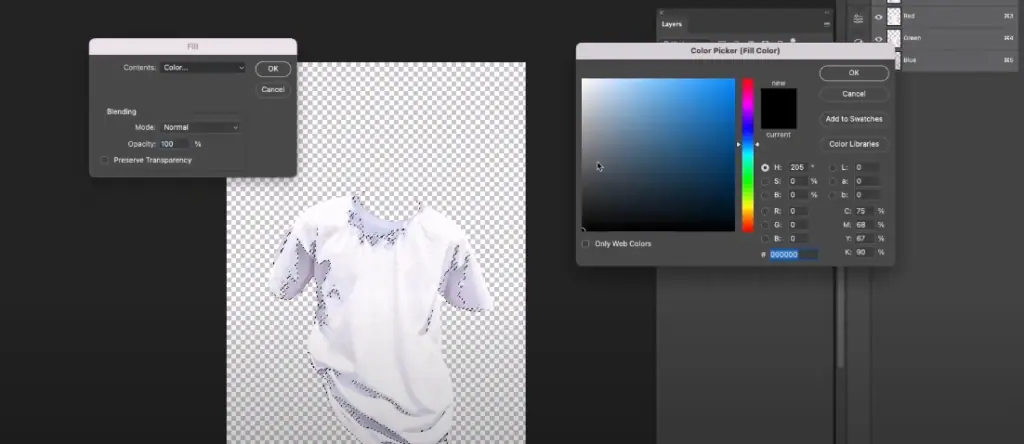Select the S saturation radio button
Screen dimensions: 1024x444
[766, 181]
